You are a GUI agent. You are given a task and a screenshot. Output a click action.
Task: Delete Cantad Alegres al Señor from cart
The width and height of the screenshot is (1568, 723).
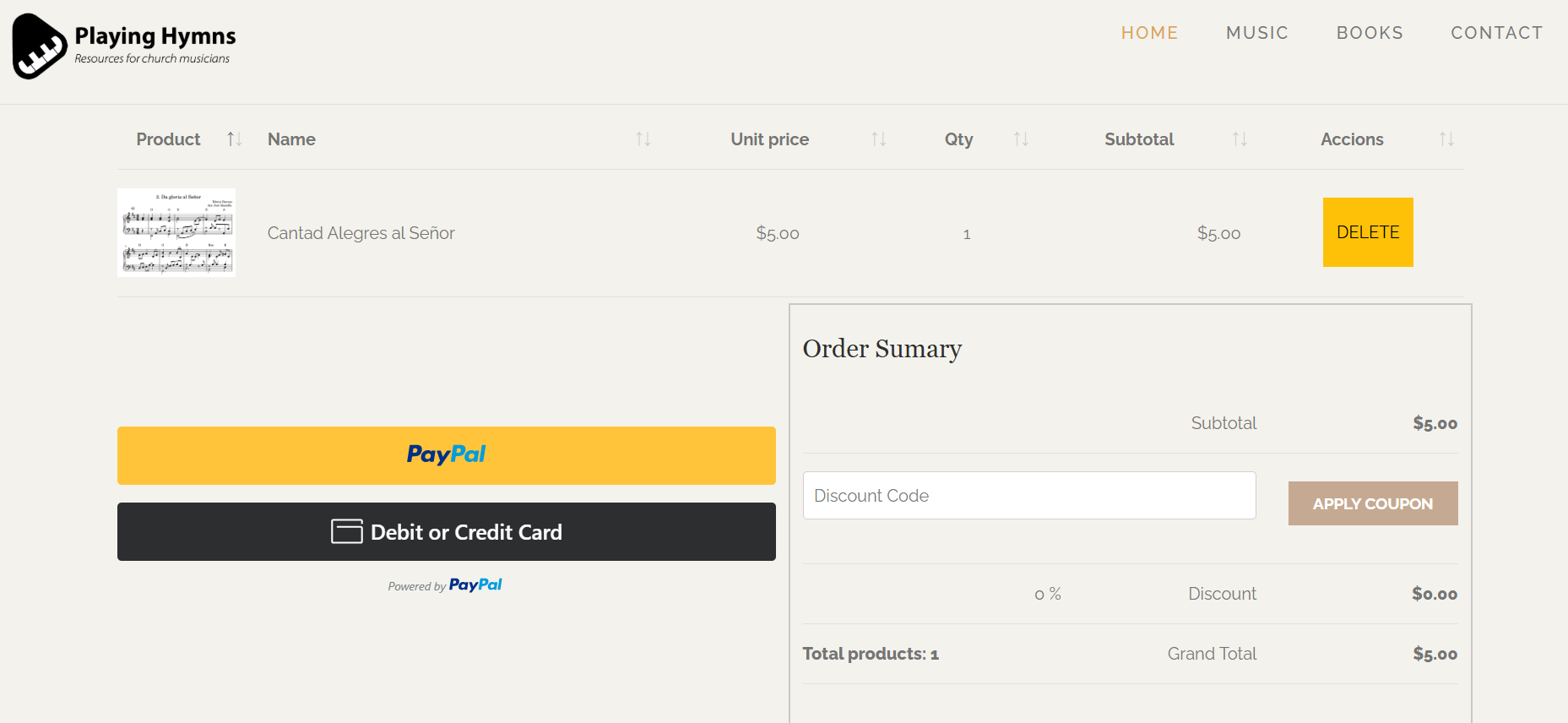(1368, 232)
